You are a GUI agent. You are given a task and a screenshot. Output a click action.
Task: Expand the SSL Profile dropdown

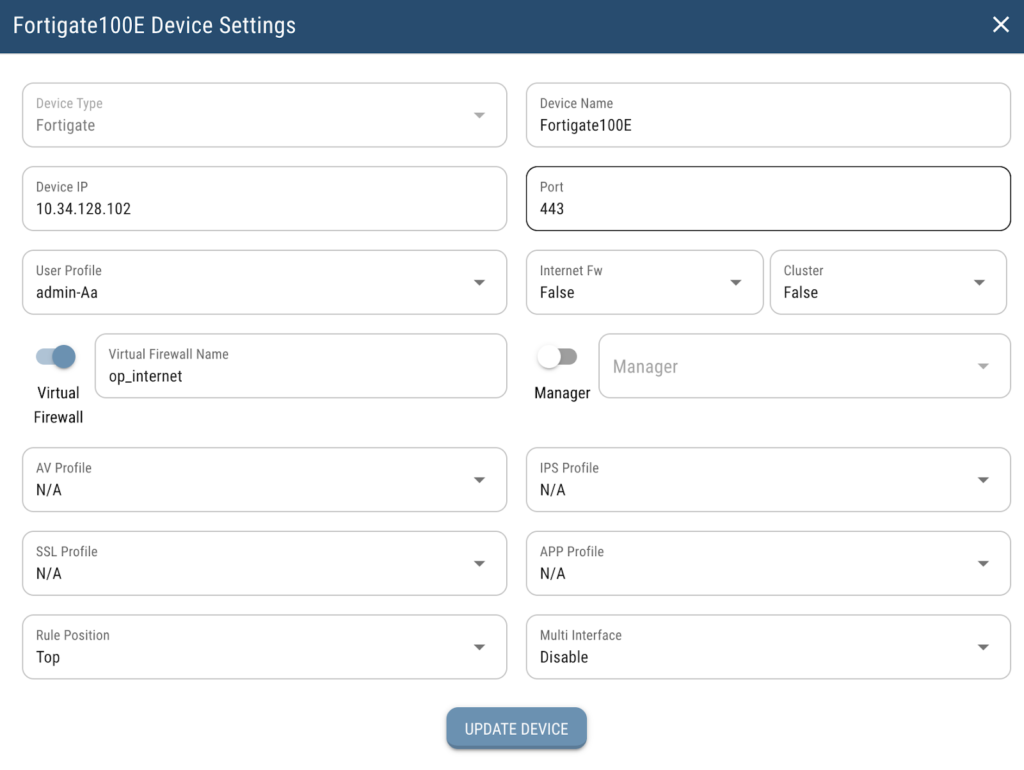264,563
